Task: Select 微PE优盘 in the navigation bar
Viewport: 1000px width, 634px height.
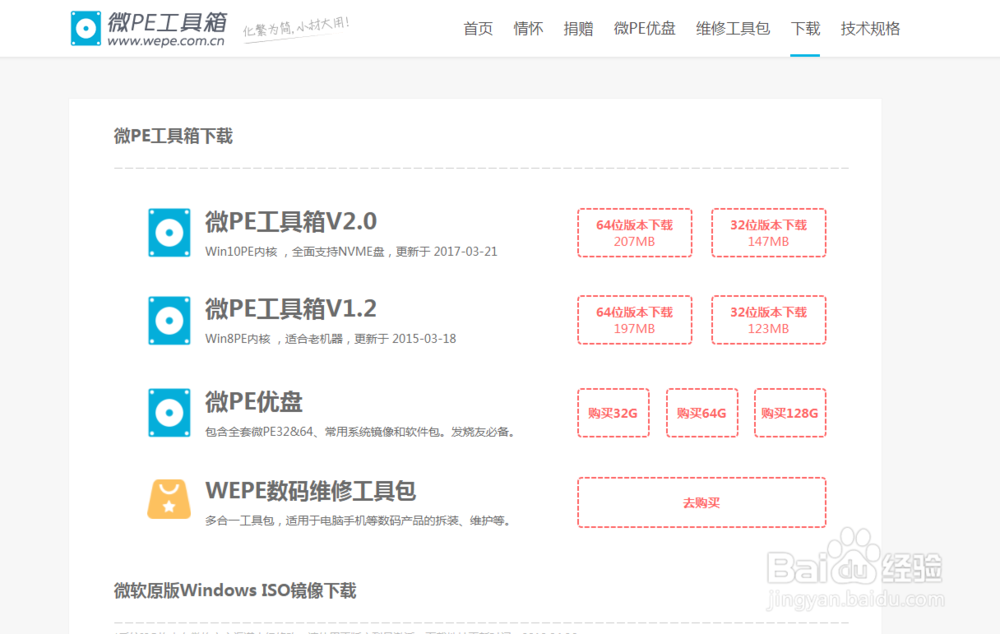Action: (645, 29)
